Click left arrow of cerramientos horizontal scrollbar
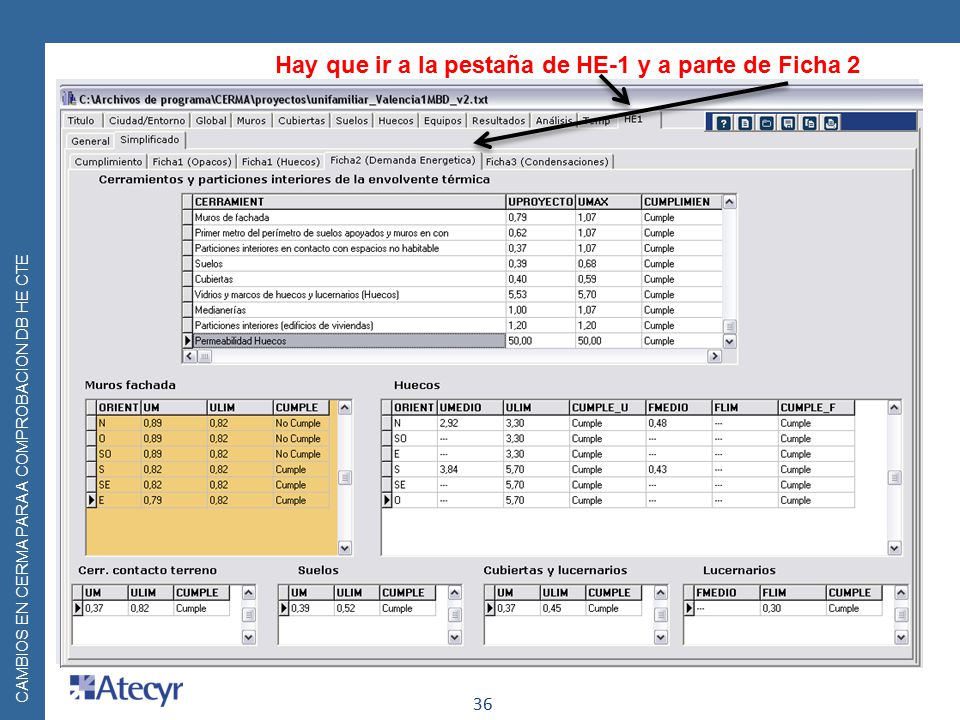 pyautogui.click(x=189, y=356)
